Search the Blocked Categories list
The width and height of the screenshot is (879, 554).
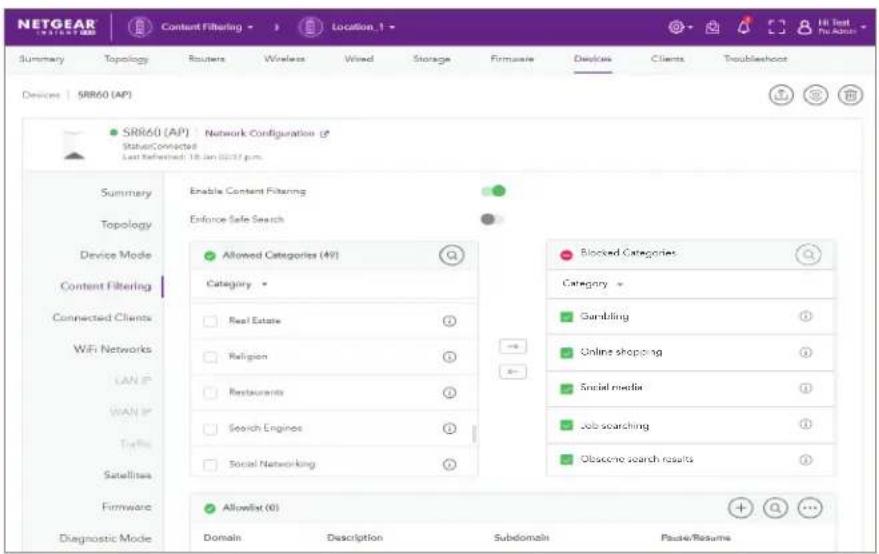[x=808, y=255]
